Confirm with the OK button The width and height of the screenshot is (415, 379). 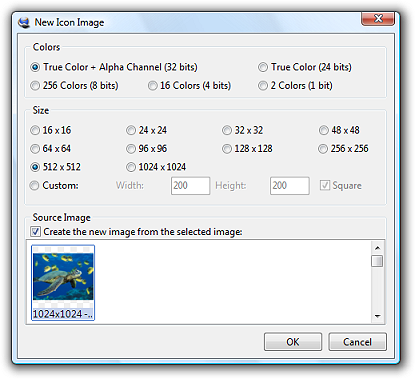tap(293, 342)
